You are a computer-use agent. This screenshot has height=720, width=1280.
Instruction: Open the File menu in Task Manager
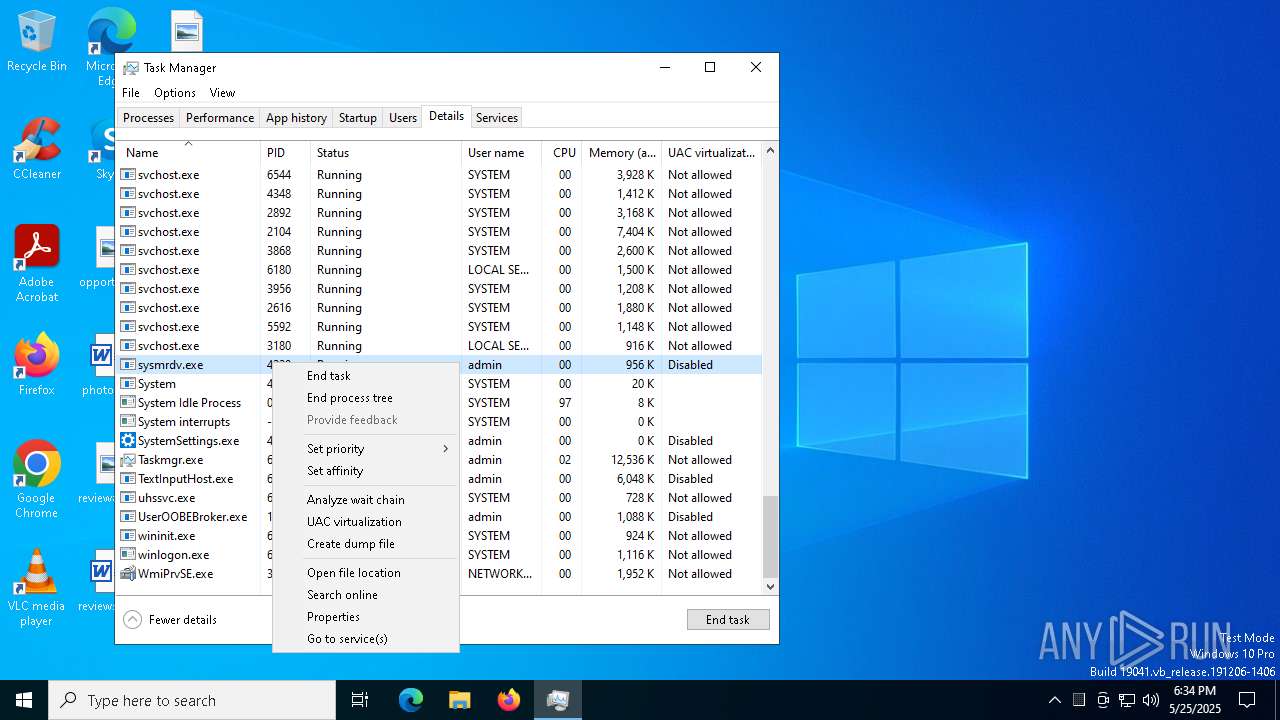coord(131,93)
